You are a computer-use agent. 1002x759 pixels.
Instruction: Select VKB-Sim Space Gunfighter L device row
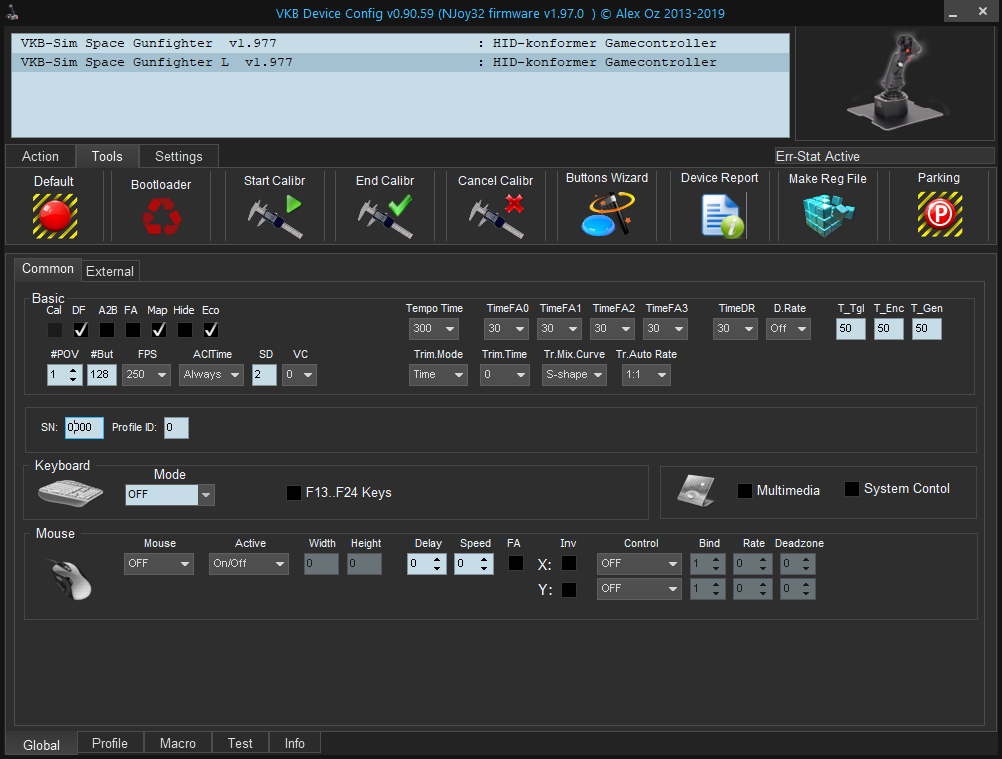click(x=400, y=63)
